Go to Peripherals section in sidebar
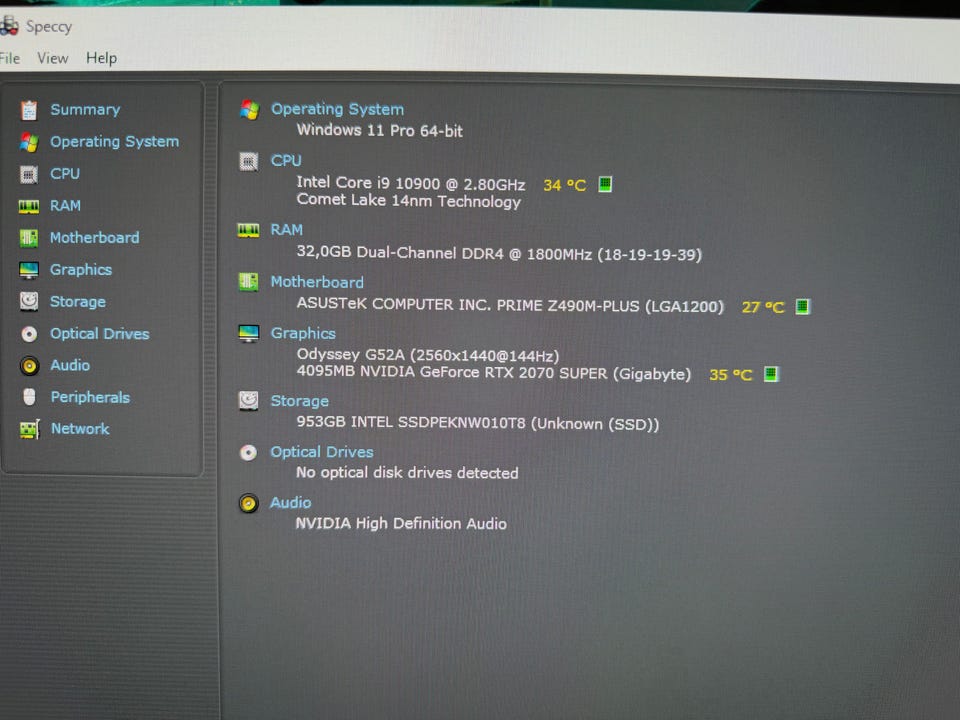Screen dimensions: 960x720 click(x=90, y=397)
